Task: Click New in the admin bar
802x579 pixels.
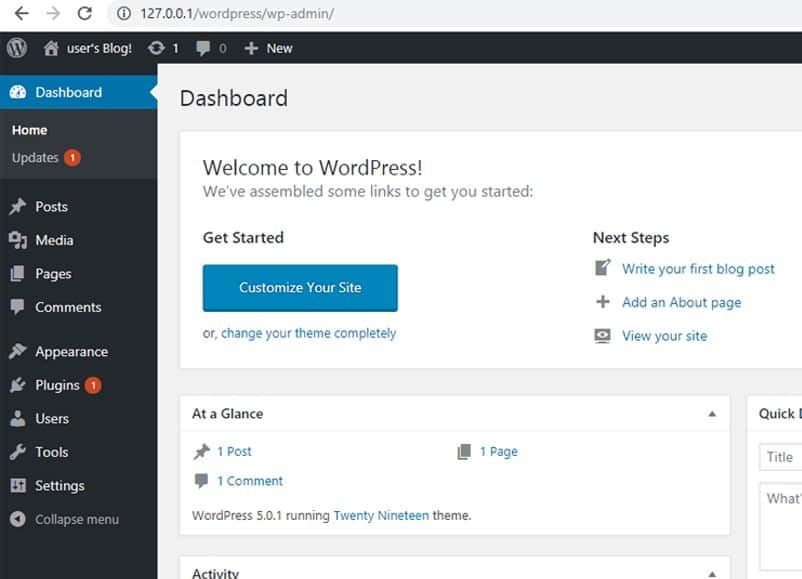Action: tap(279, 48)
